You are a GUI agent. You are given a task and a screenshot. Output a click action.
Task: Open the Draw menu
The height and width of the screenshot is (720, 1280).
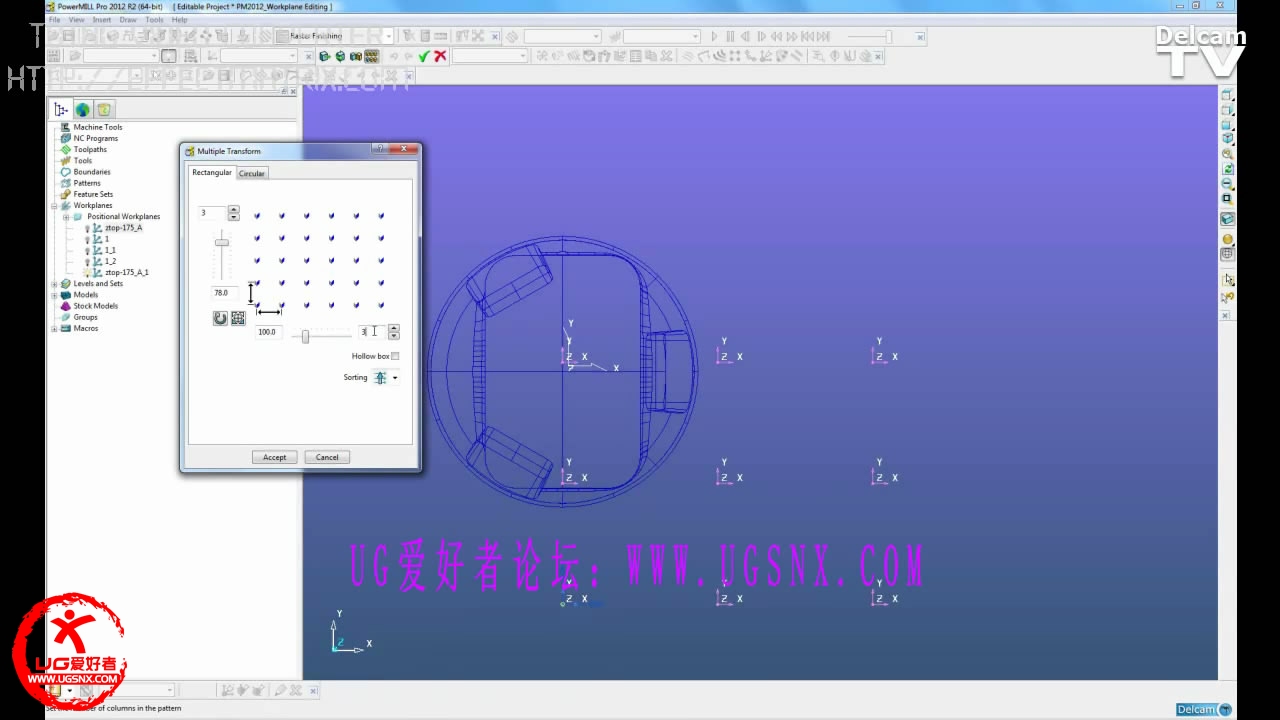coord(128,19)
